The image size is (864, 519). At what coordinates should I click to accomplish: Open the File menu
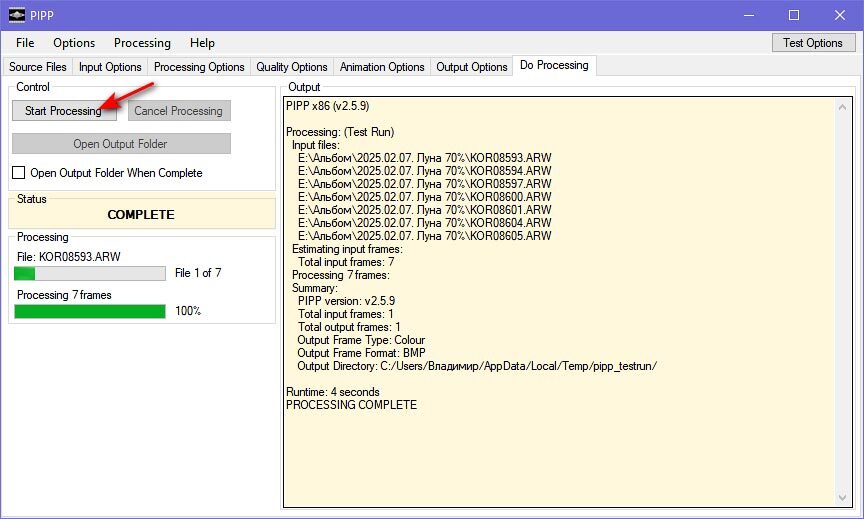click(25, 43)
